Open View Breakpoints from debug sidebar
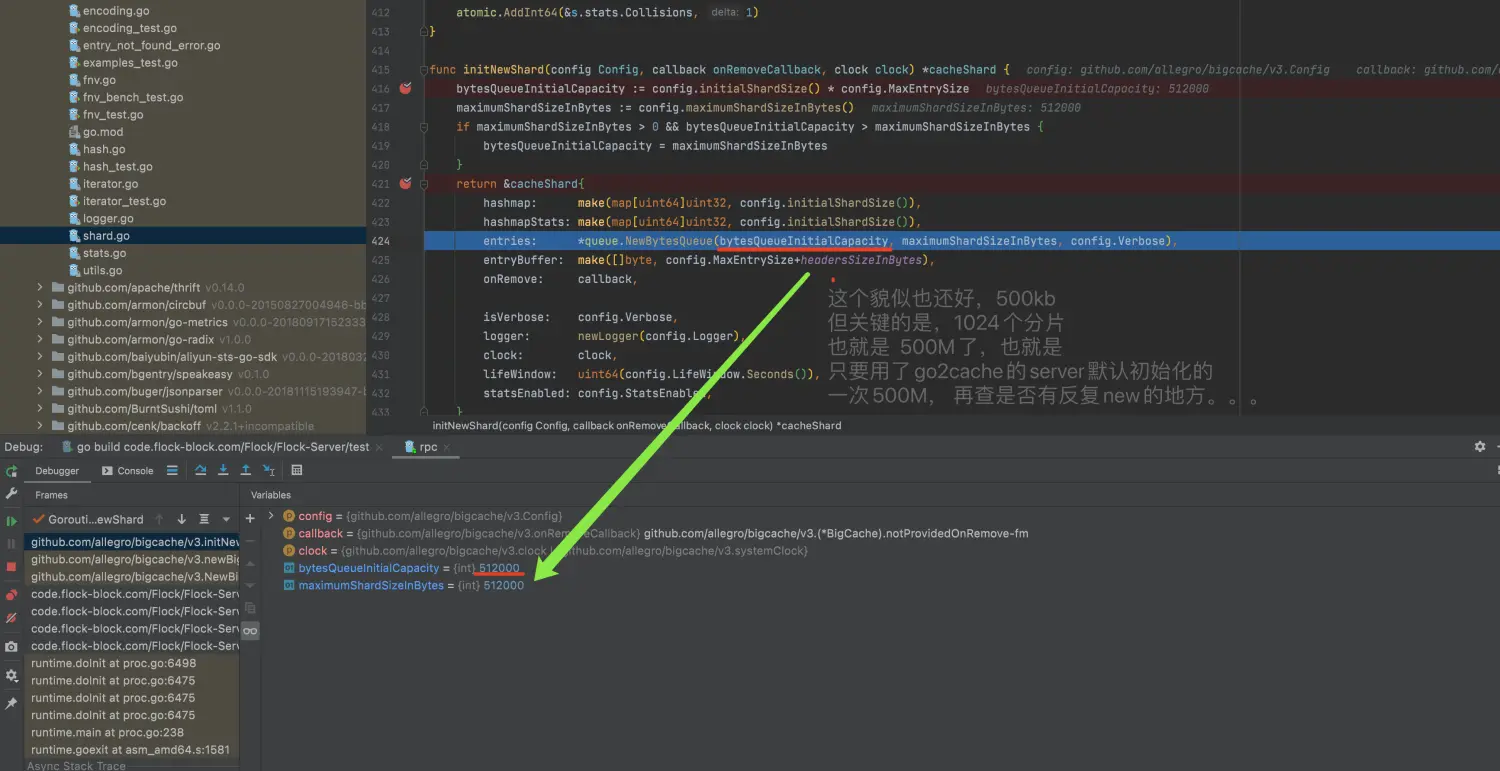 coord(12,595)
